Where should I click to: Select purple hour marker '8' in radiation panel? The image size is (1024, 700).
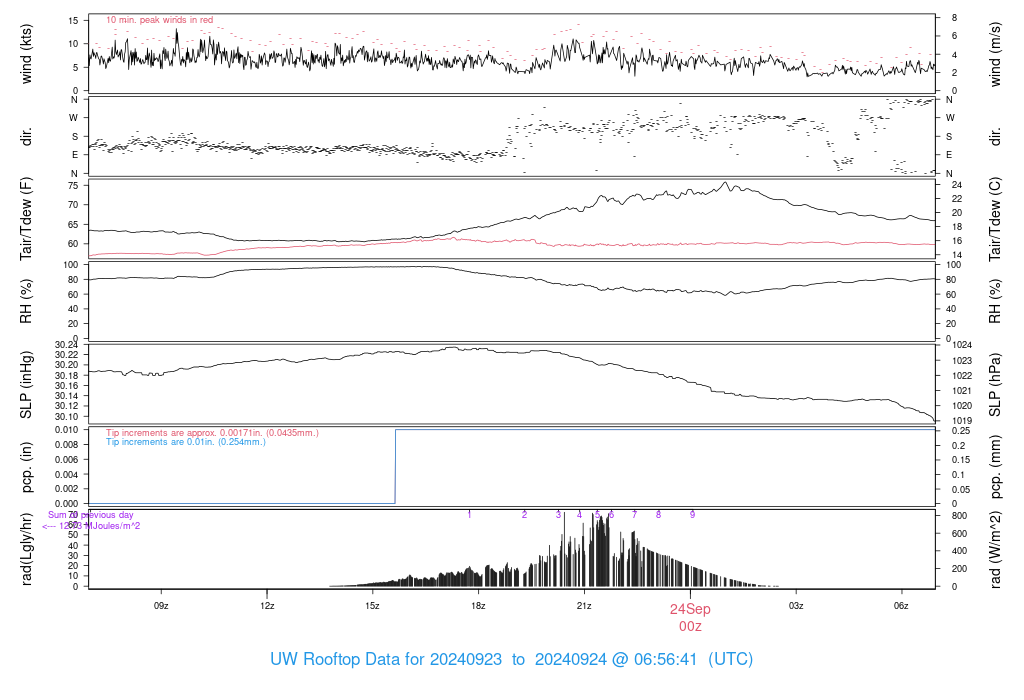[x=658, y=515]
